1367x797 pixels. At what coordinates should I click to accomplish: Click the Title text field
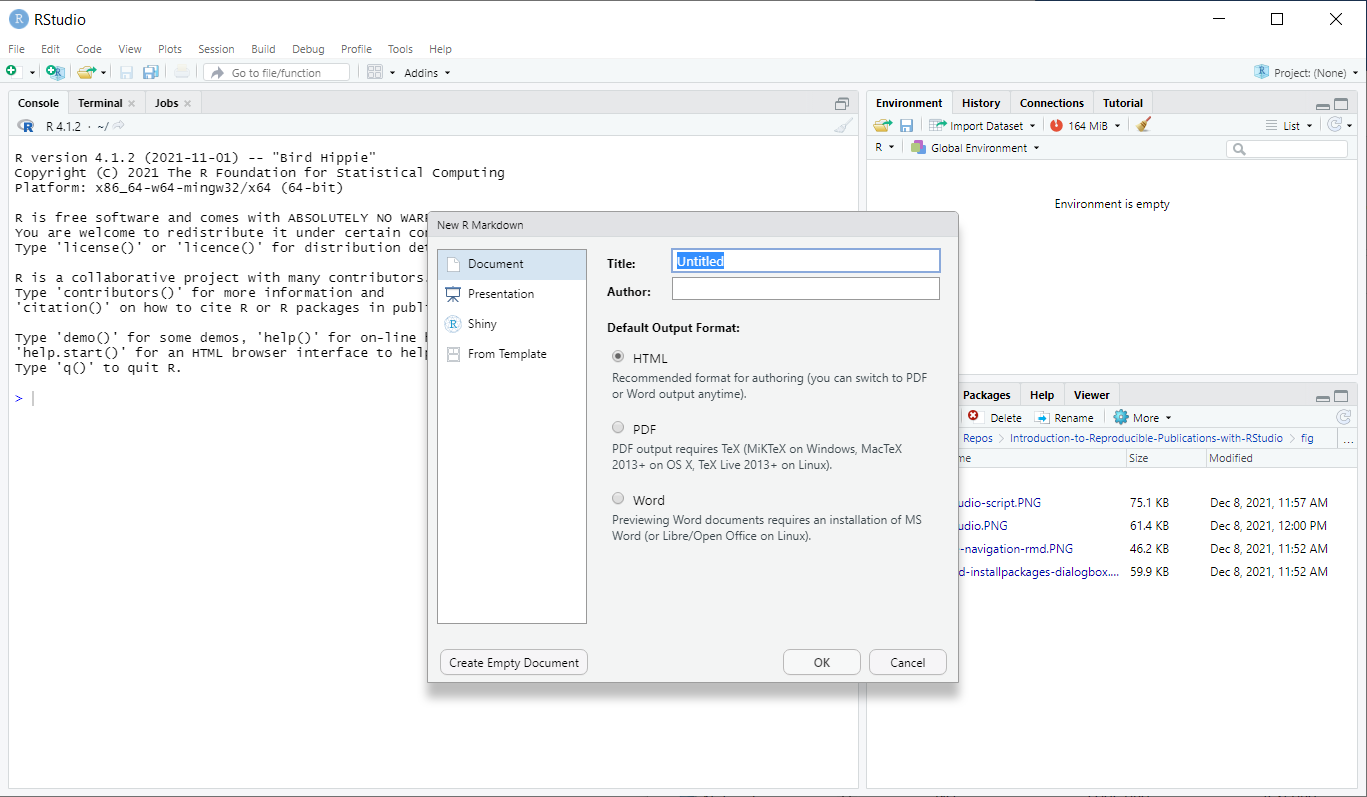(x=806, y=261)
